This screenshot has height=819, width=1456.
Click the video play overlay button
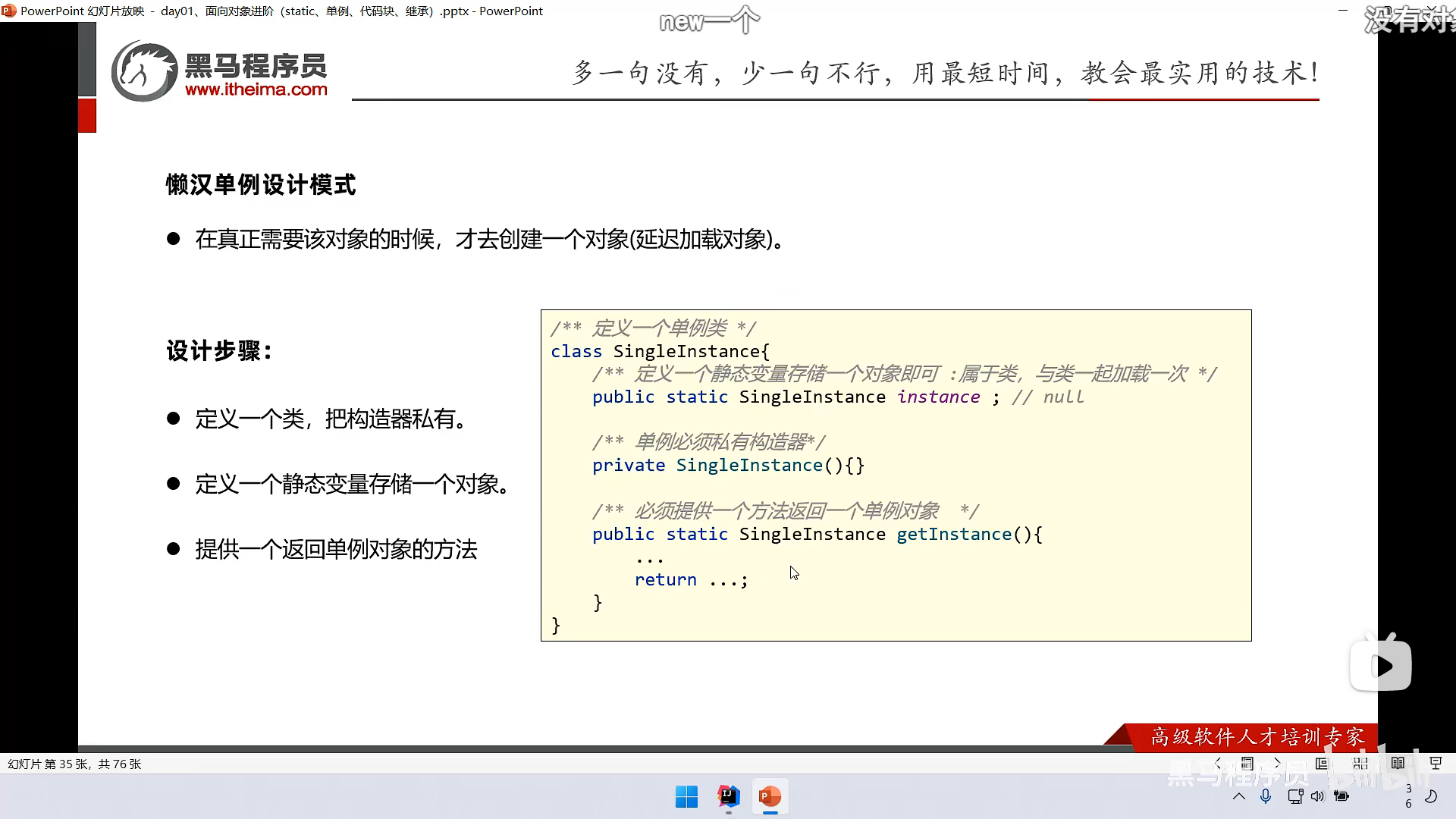[x=1381, y=666]
